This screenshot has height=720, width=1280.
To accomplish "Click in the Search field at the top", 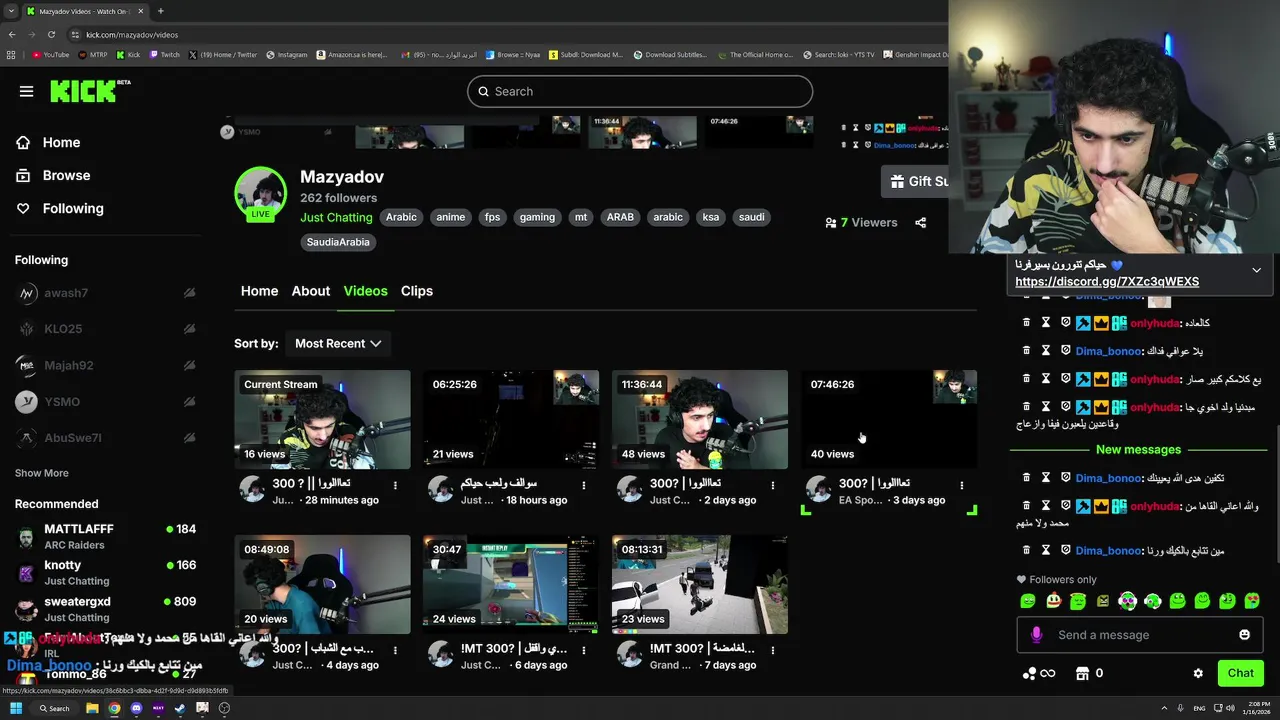I will 640,91.
